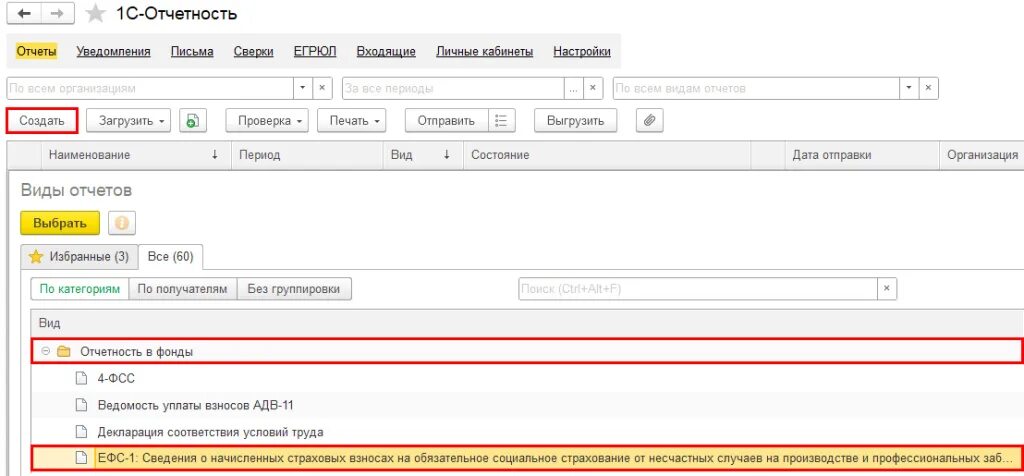Sort by the Вид column header
1024x476 pixels.
click(x=423, y=155)
